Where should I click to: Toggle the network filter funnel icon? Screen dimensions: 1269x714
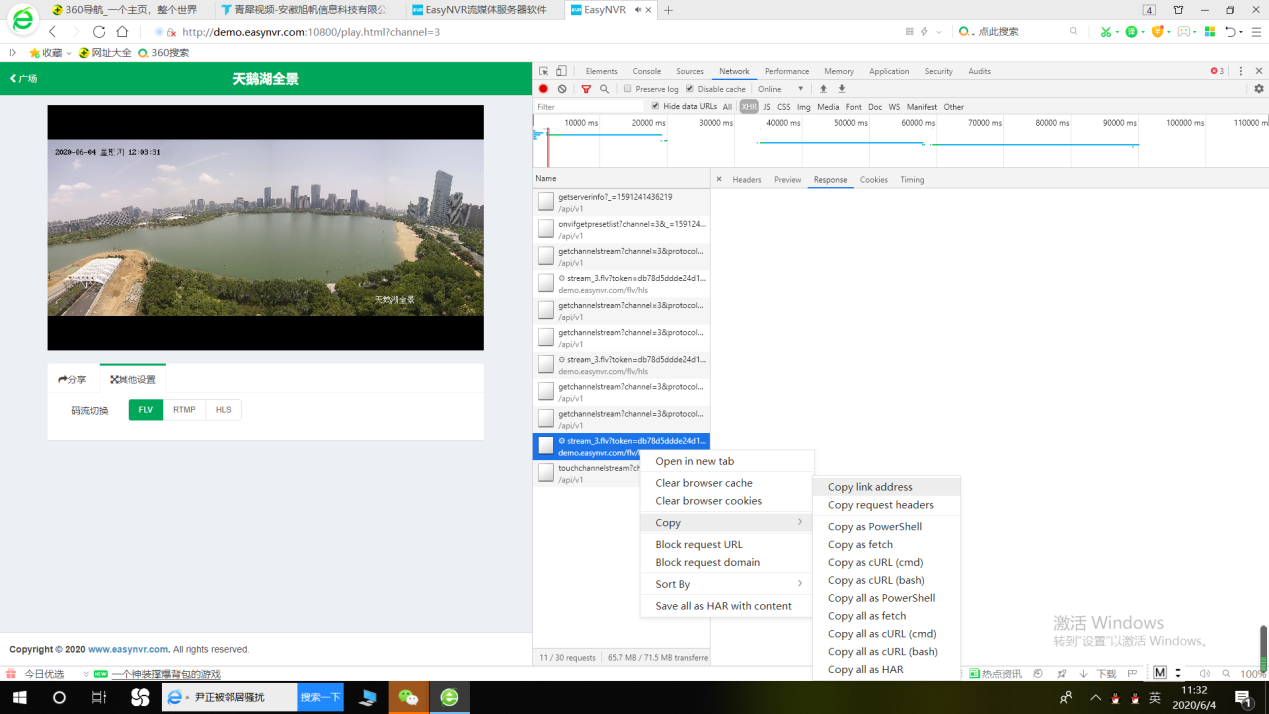[x=586, y=89]
